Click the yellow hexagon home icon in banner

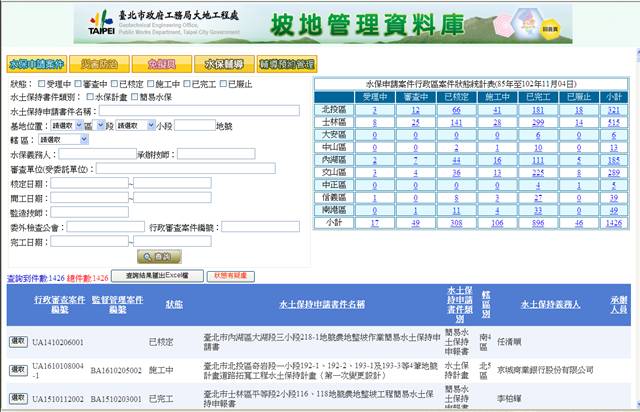pyautogui.click(x=550, y=29)
